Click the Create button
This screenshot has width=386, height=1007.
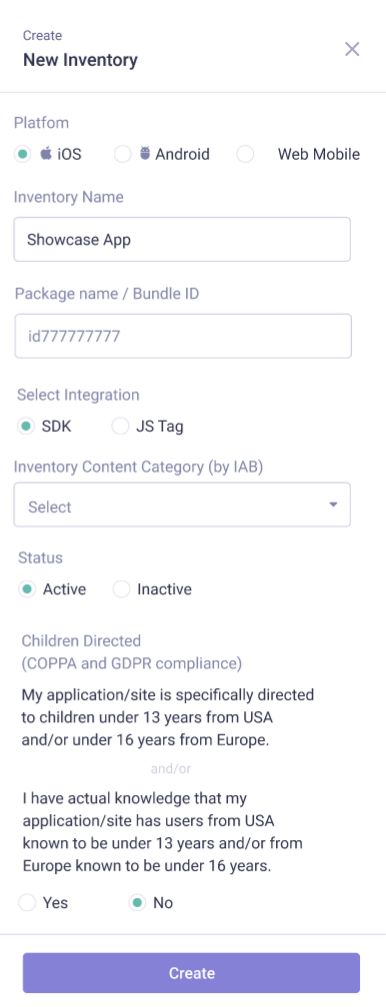point(191,973)
